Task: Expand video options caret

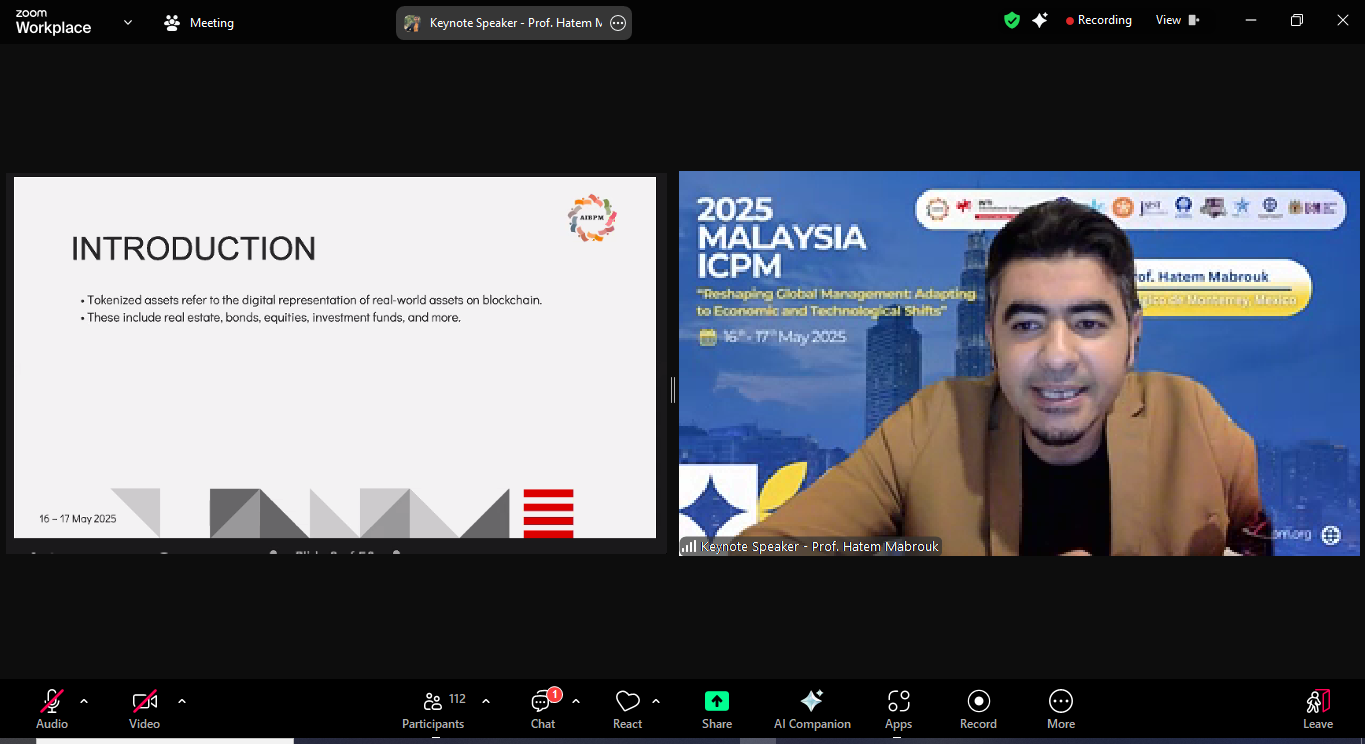Action: pyautogui.click(x=182, y=701)
